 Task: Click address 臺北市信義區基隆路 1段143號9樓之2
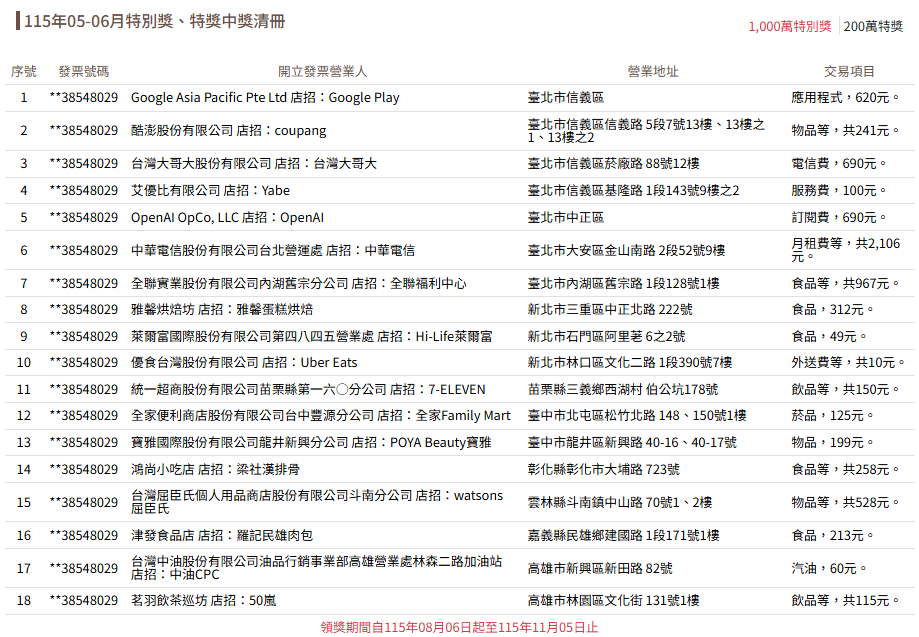[633, 190]
